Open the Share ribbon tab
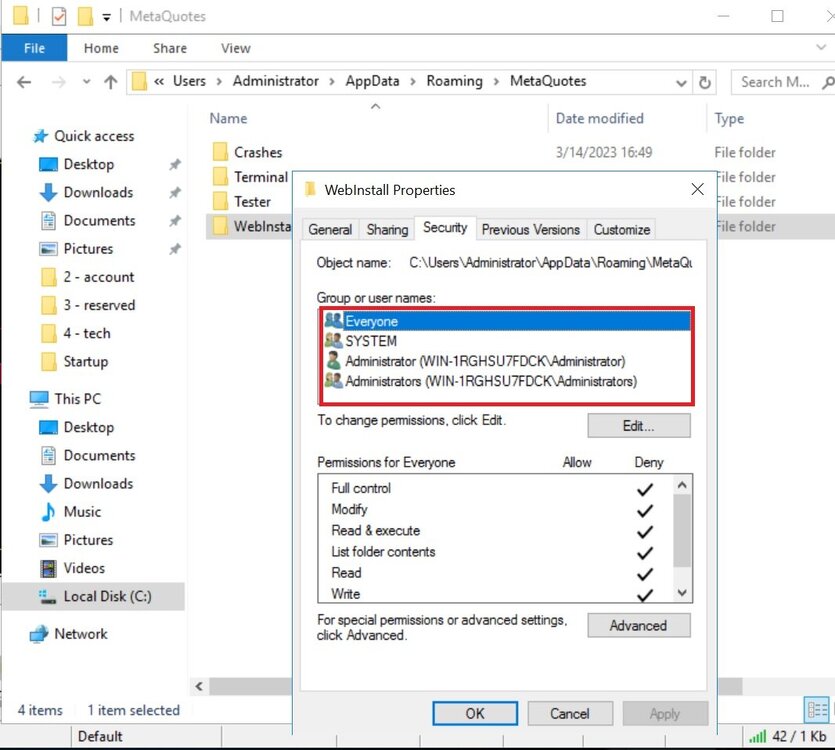The image size is (835, 750). tap(170, 48)
